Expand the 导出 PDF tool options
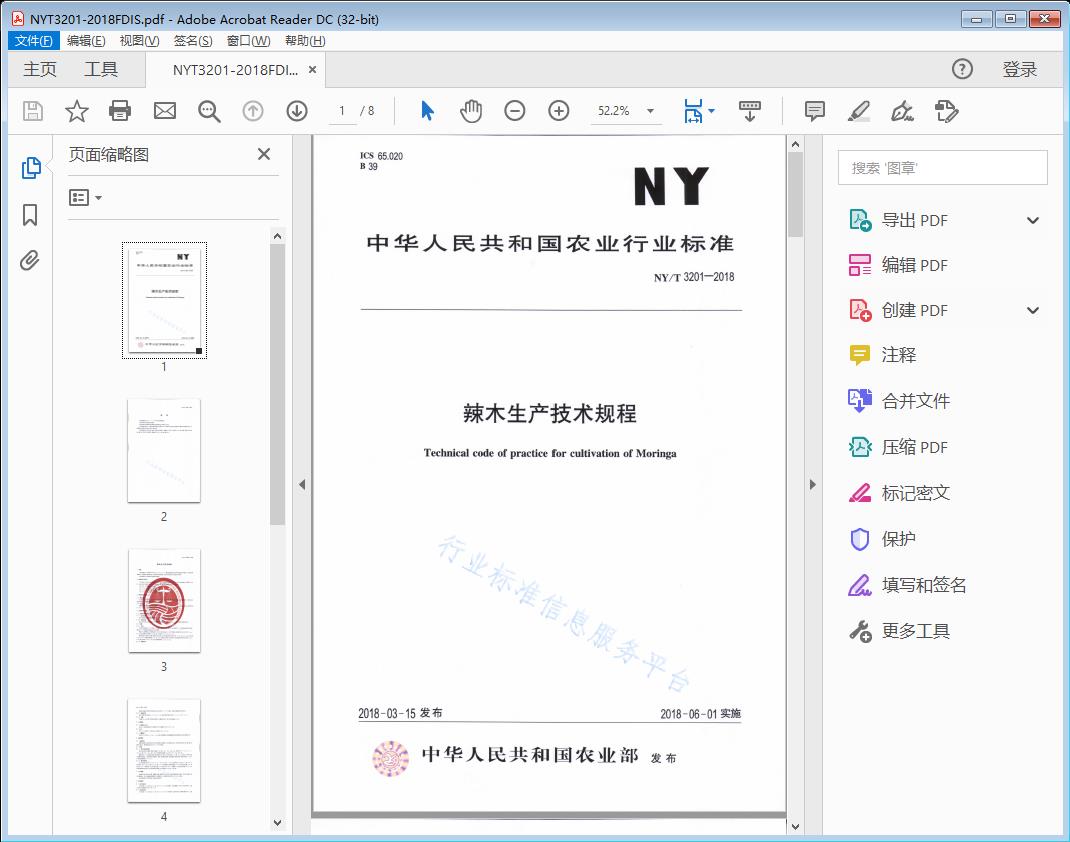 click(1033, 221)
